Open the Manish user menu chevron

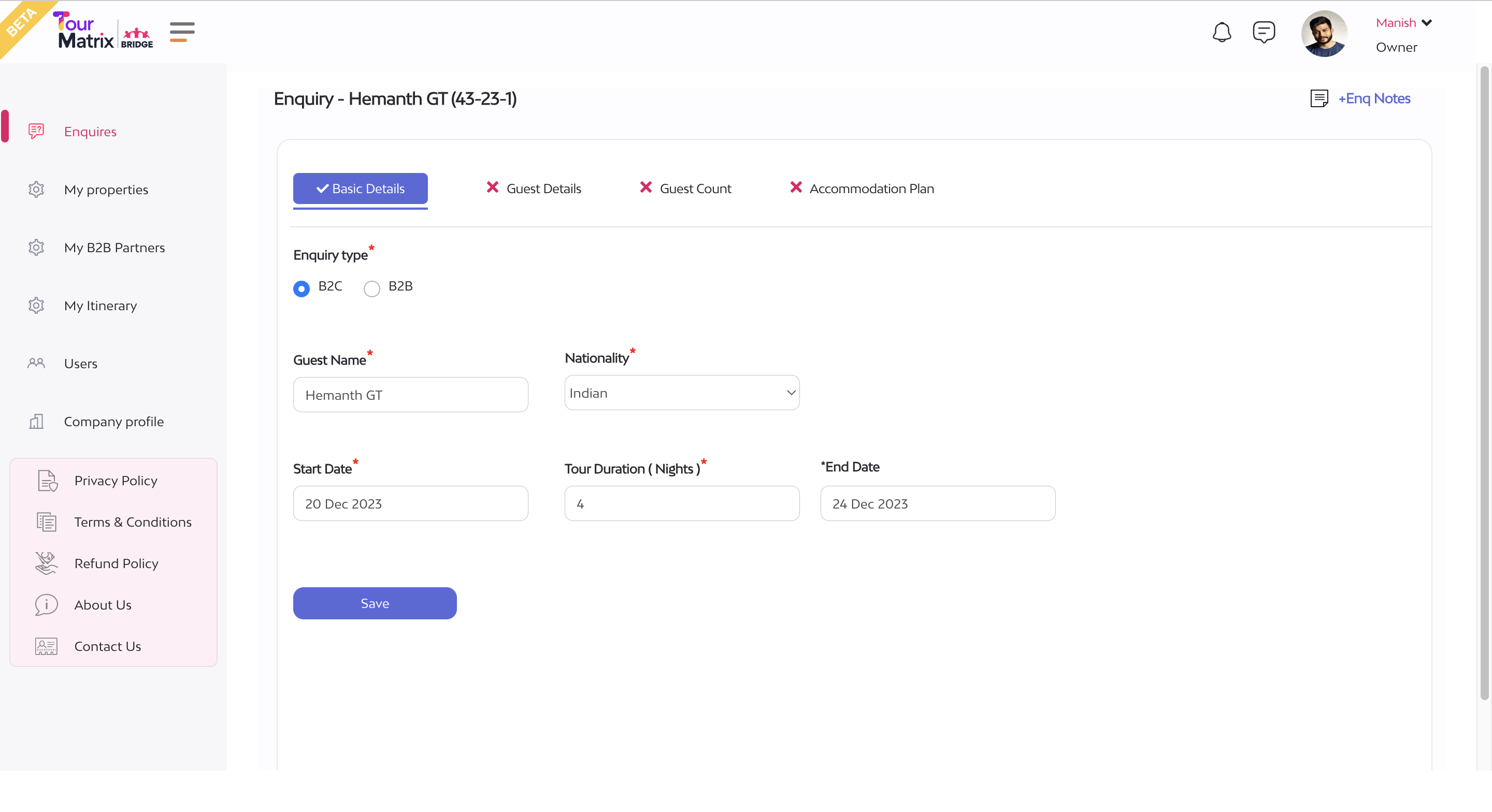tap(1427, 23)
